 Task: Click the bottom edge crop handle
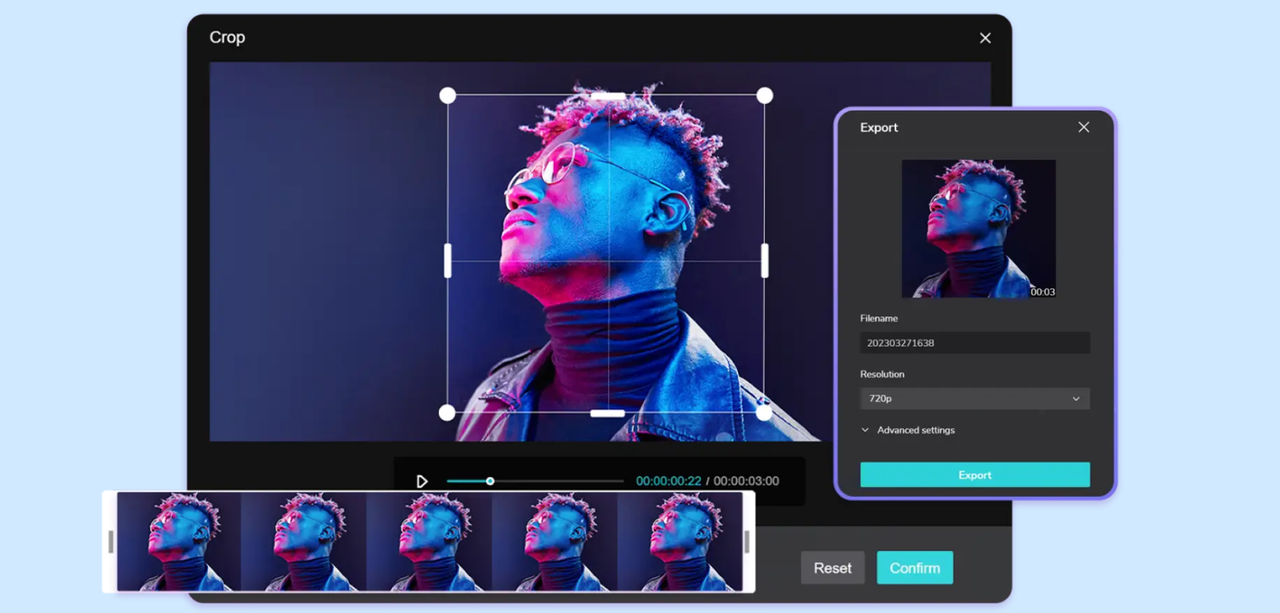(x=607, y=413)
